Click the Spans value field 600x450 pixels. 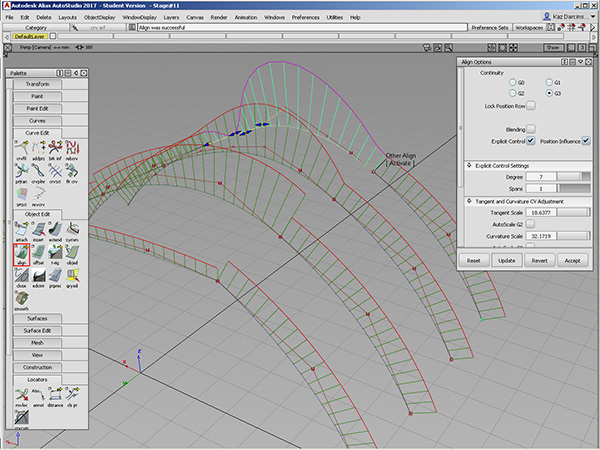click(541, 189)
